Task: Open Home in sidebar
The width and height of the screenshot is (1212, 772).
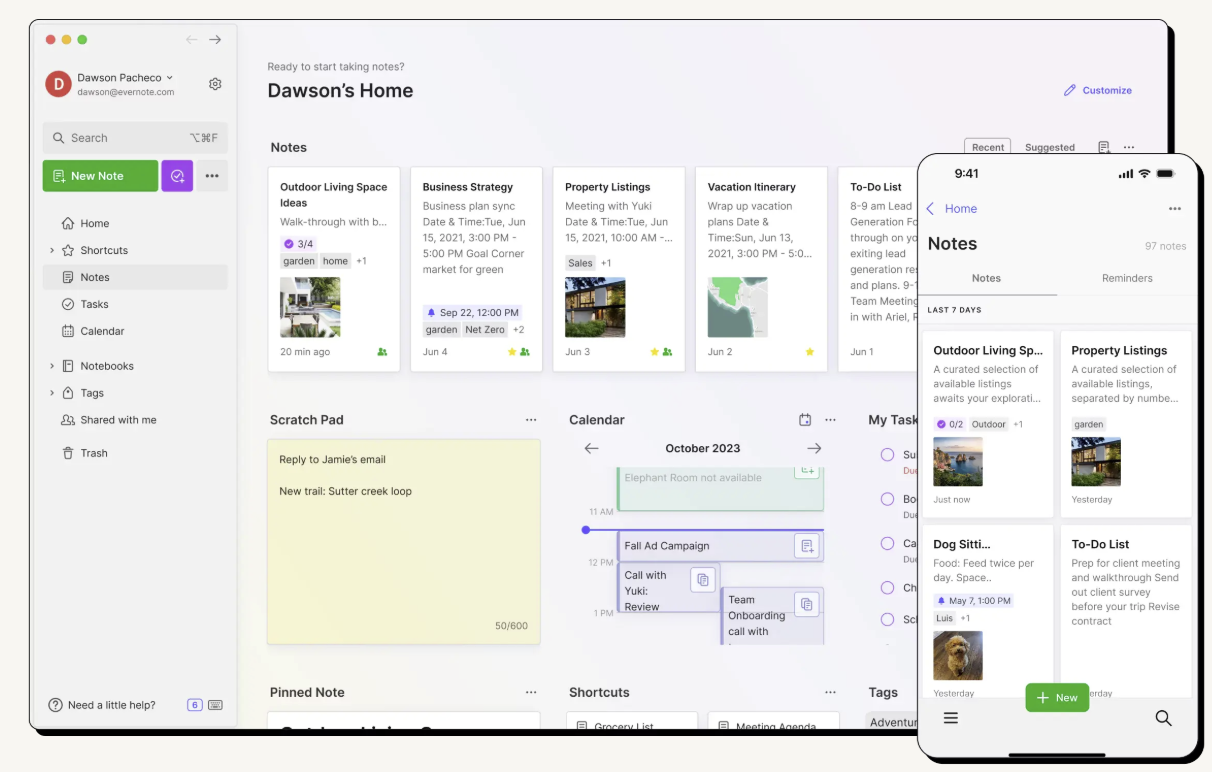Action: [135, 224]
